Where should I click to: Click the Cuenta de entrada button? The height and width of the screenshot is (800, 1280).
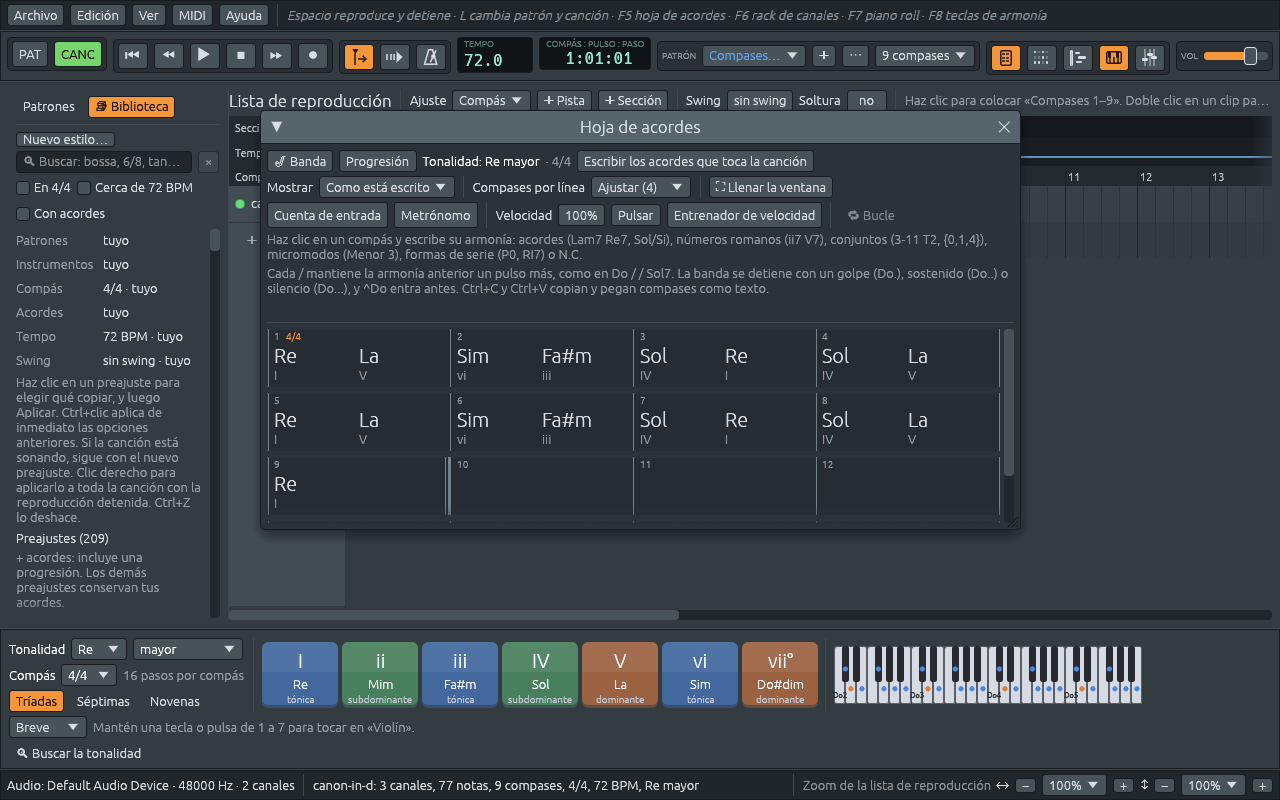pos(327,215)
